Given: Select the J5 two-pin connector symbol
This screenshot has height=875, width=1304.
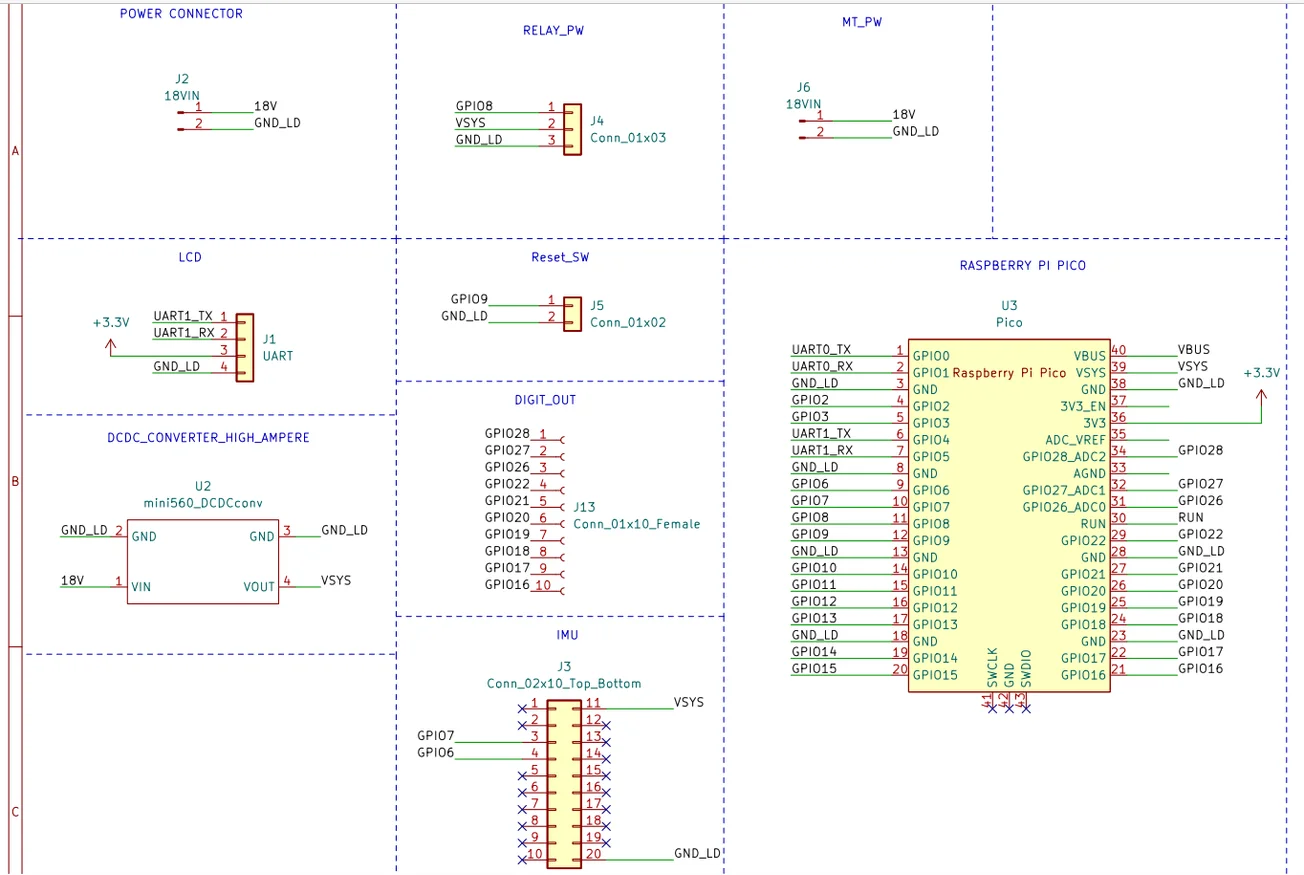Looking at the screenshot, I should pos(572,314).
